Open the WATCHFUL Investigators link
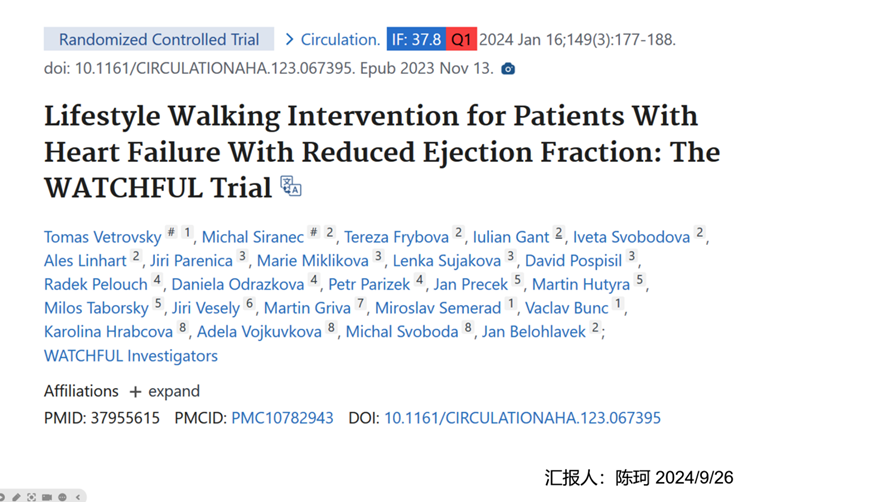This screenshot has width=886, height=502. point(130,355)
